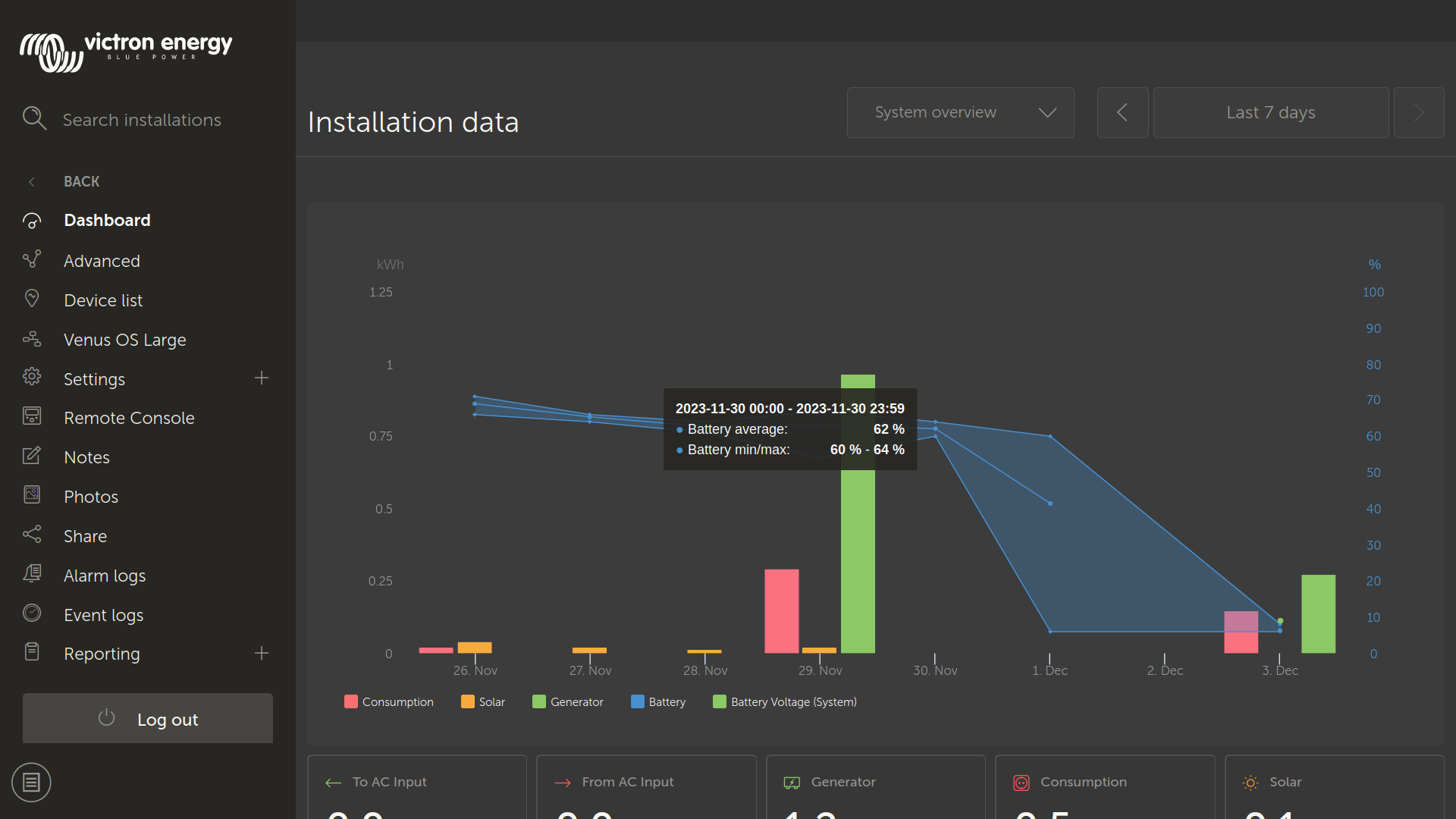Open the Share page

[85, 536]
